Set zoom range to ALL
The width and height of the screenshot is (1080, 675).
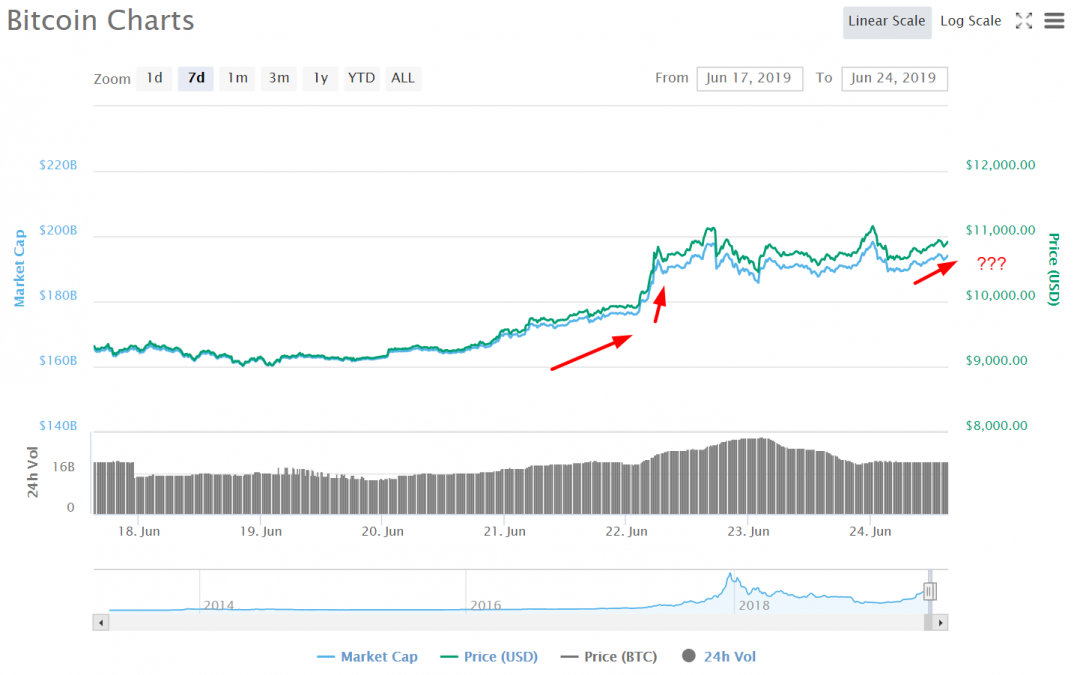coord(403,79)
